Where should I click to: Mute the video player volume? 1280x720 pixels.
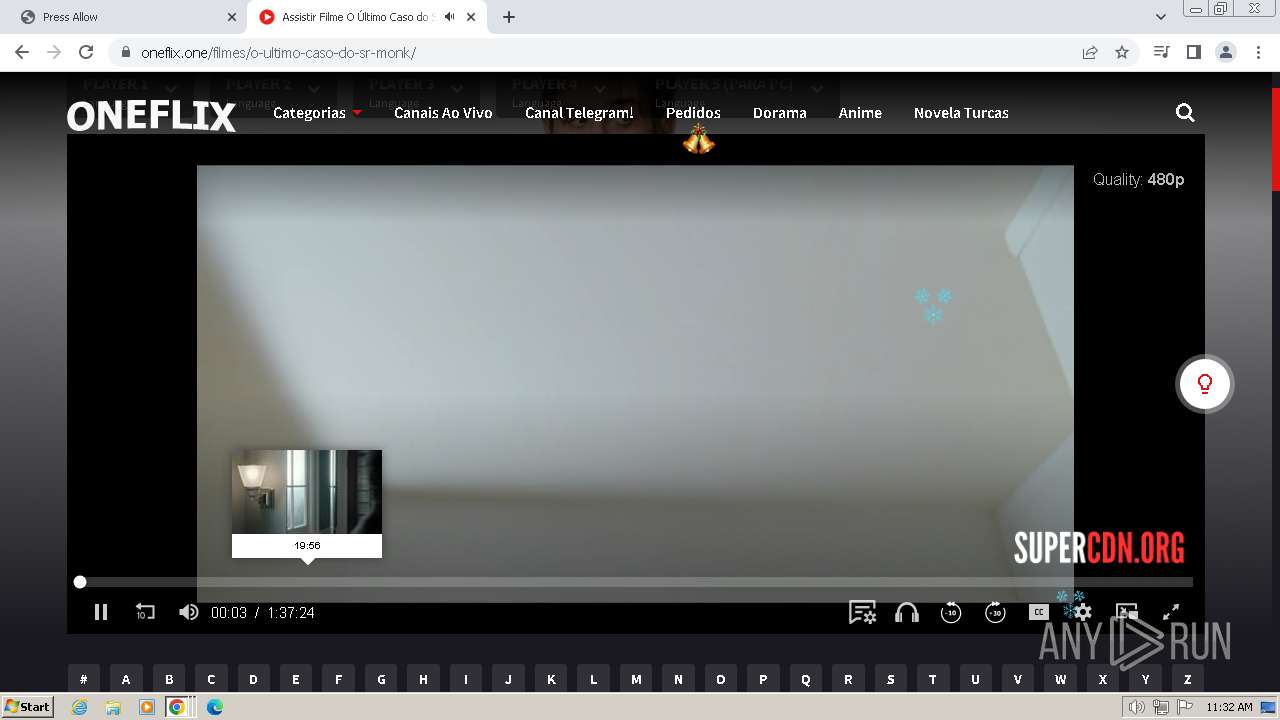tap(188, 612)
